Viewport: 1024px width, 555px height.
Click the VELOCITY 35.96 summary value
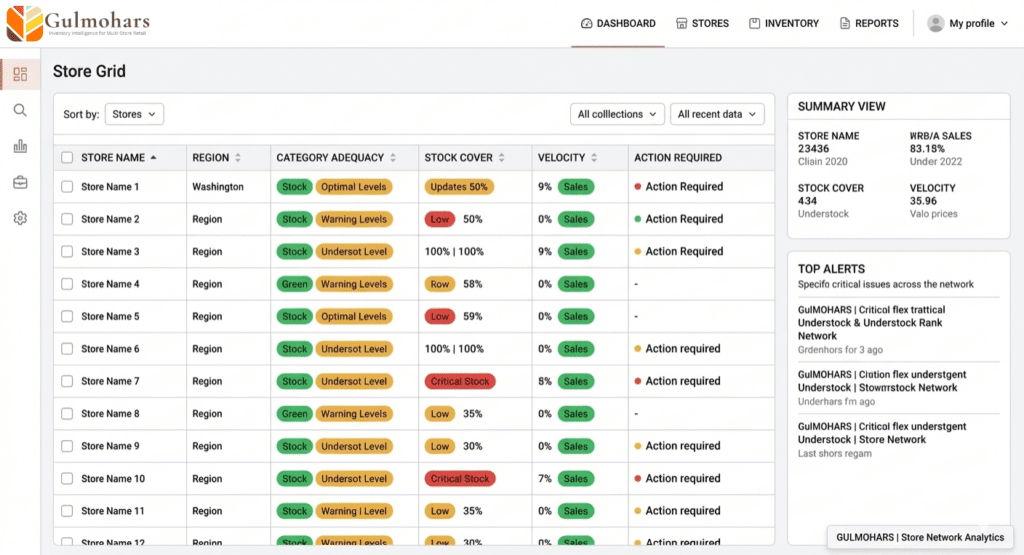(923, 201)
